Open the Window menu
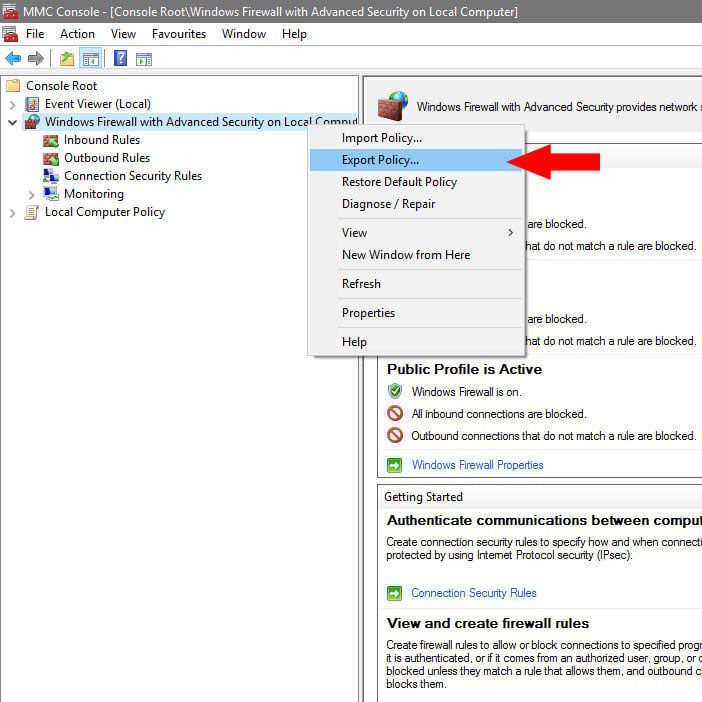 [244, 34]
